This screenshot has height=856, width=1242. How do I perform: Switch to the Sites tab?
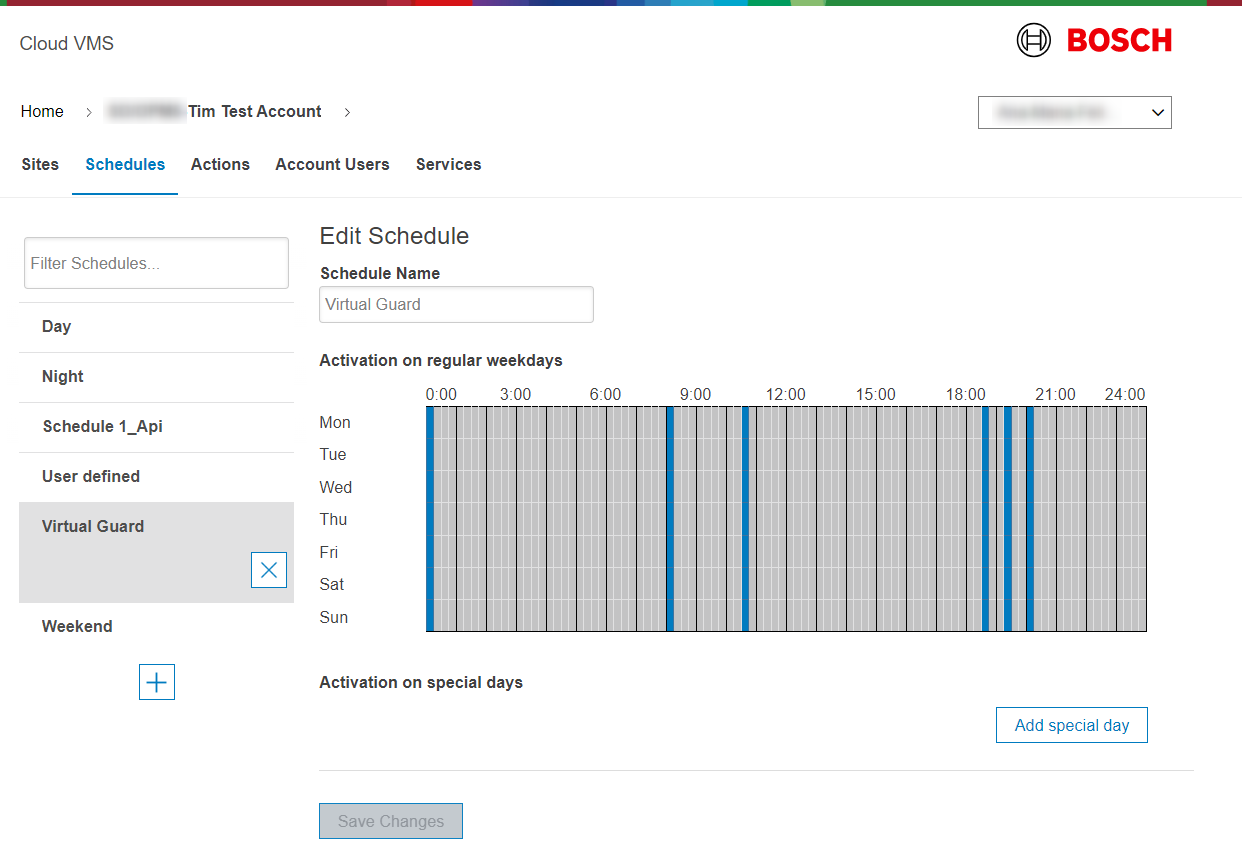(x=40, y=165)
